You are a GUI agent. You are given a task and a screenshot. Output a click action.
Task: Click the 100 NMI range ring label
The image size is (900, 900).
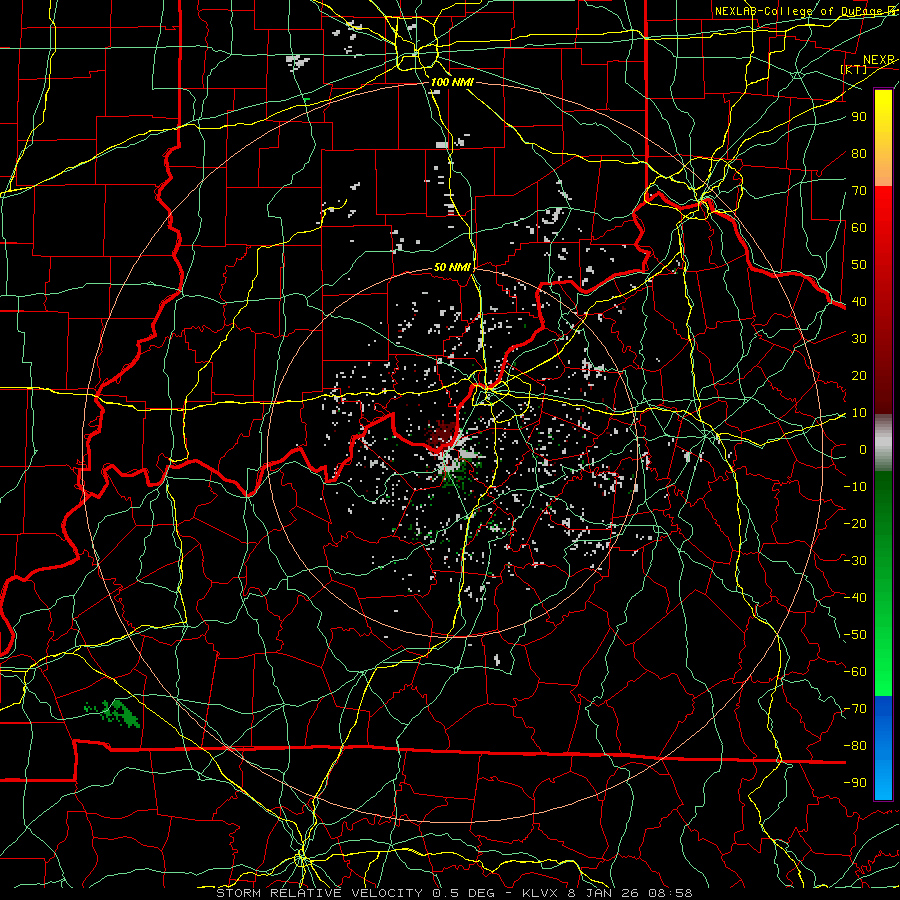tap(452, 82)
